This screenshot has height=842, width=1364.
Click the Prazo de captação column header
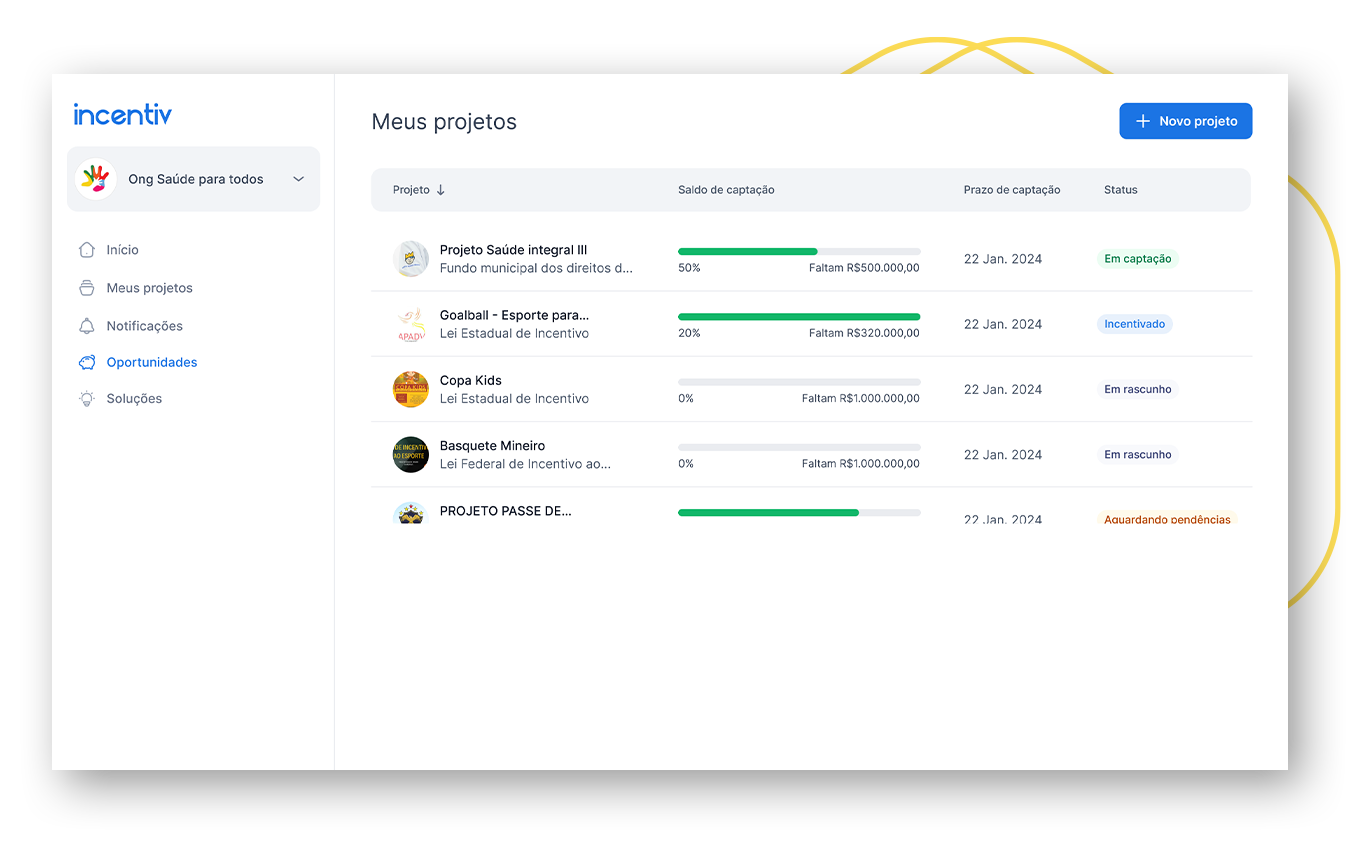click(1012, 190)
